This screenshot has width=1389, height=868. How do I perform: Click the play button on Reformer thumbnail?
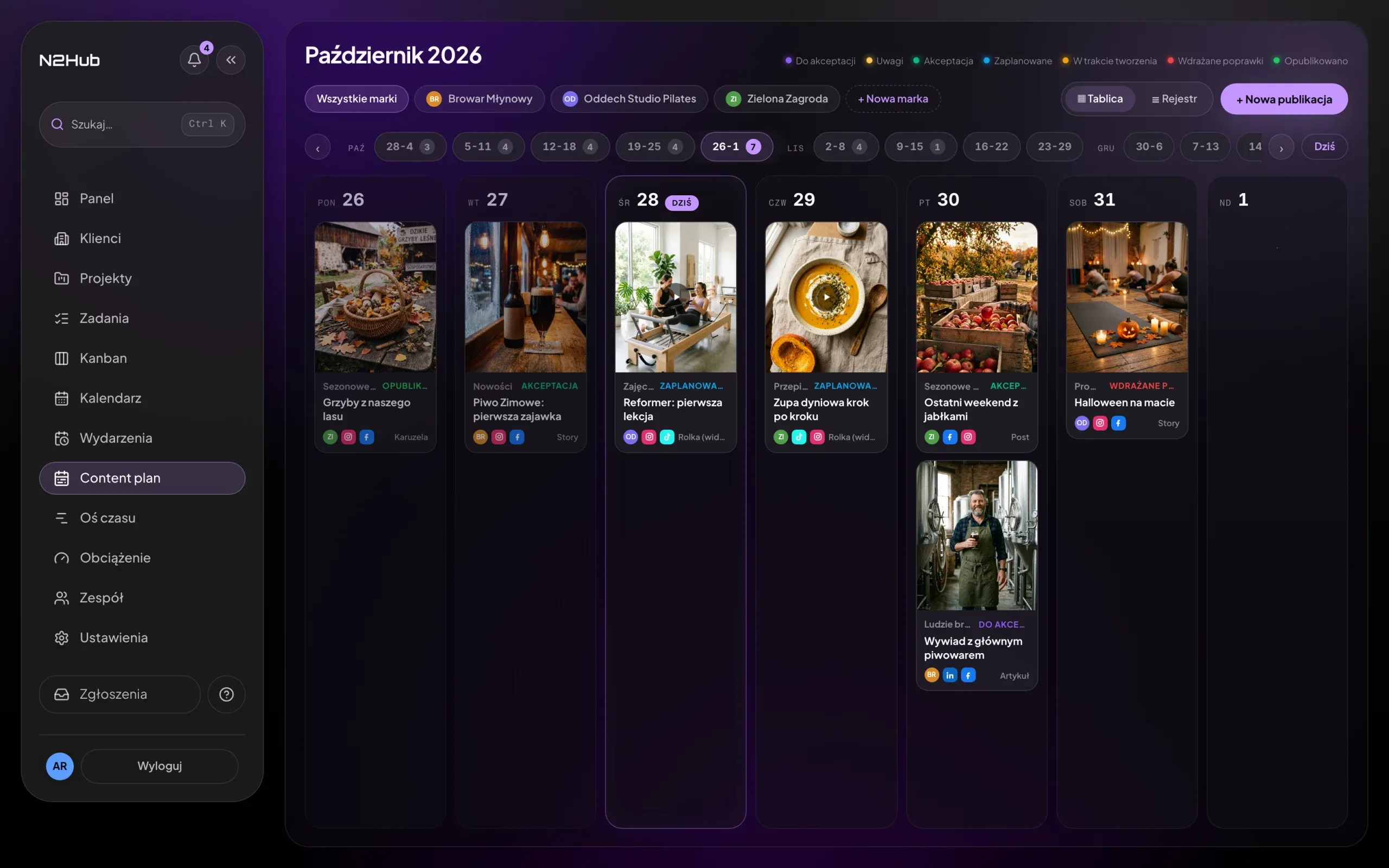676,297
